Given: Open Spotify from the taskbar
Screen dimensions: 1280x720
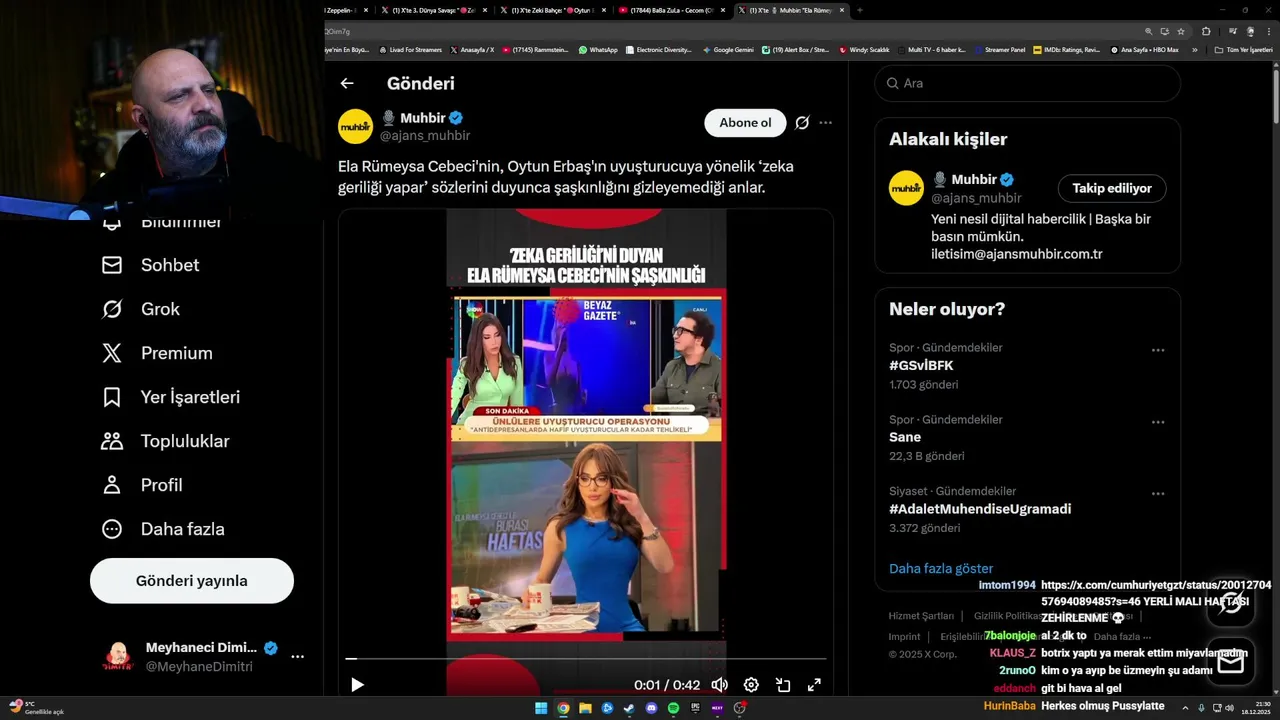Looking at the screenshot, I should click(x=673, y=708).
